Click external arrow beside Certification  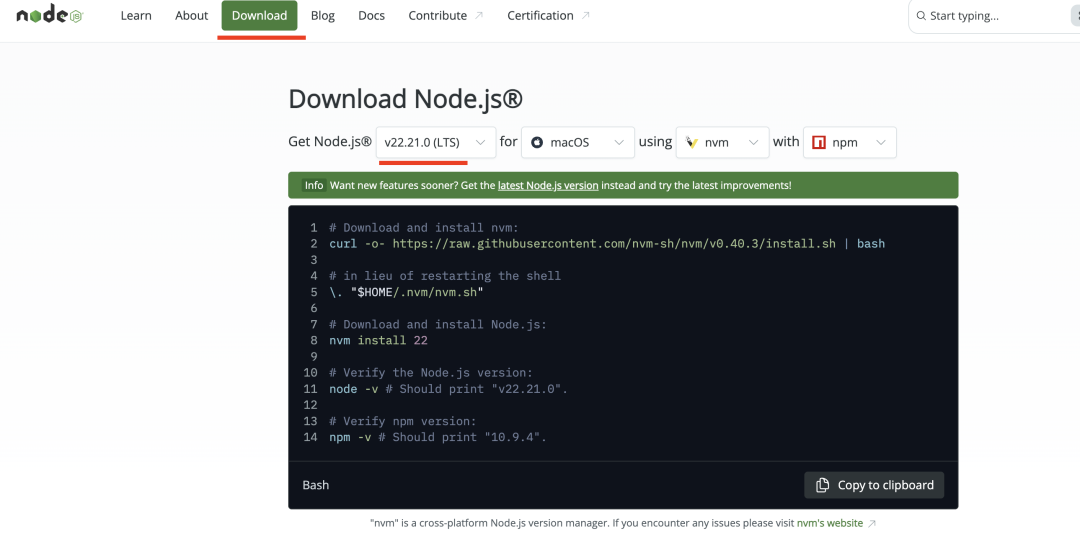coord(585,16)
